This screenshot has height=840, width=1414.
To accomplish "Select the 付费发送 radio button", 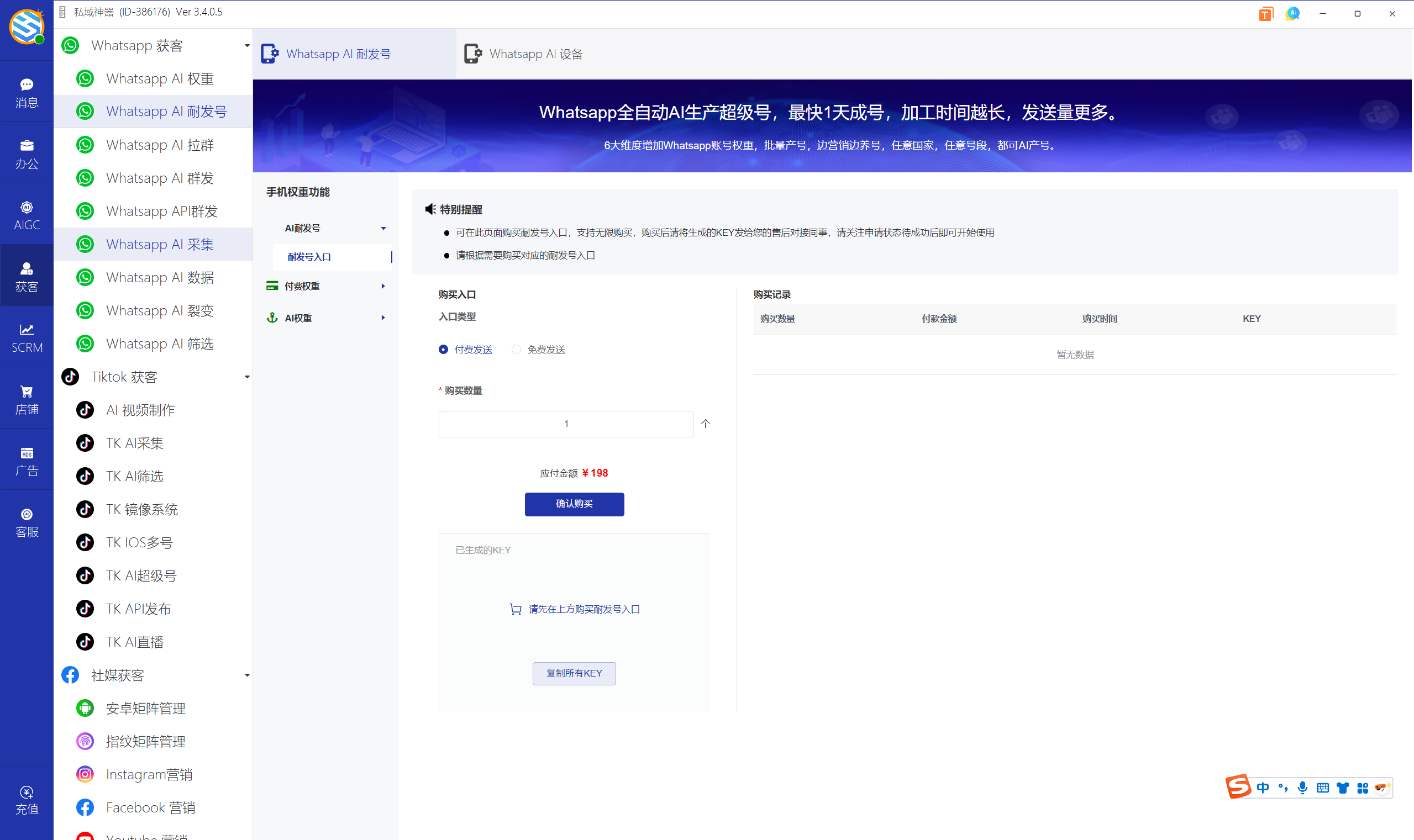I will 443,350.
